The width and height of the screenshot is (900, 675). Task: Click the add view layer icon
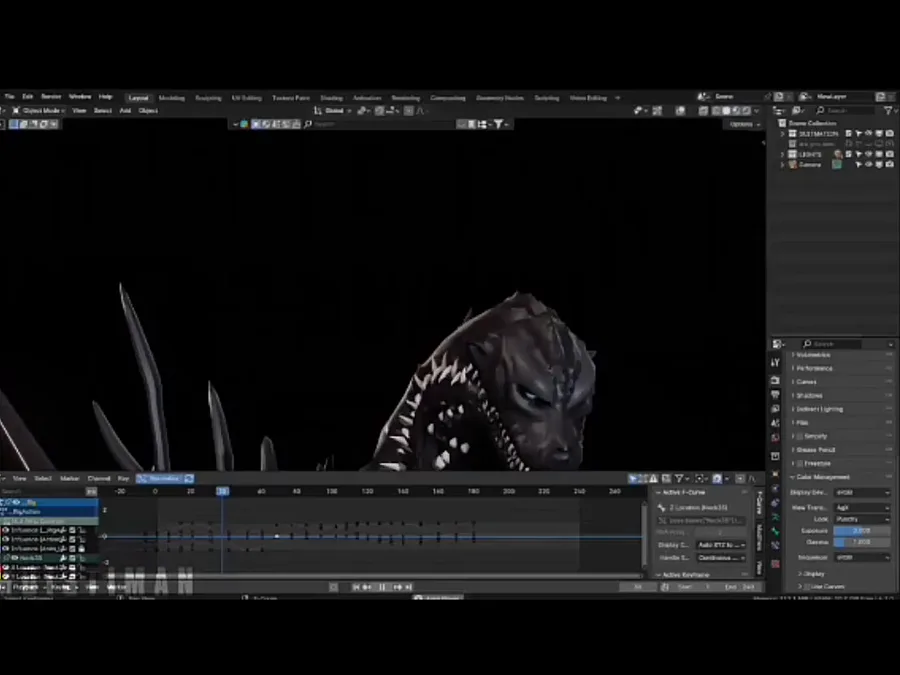(880, 97)
